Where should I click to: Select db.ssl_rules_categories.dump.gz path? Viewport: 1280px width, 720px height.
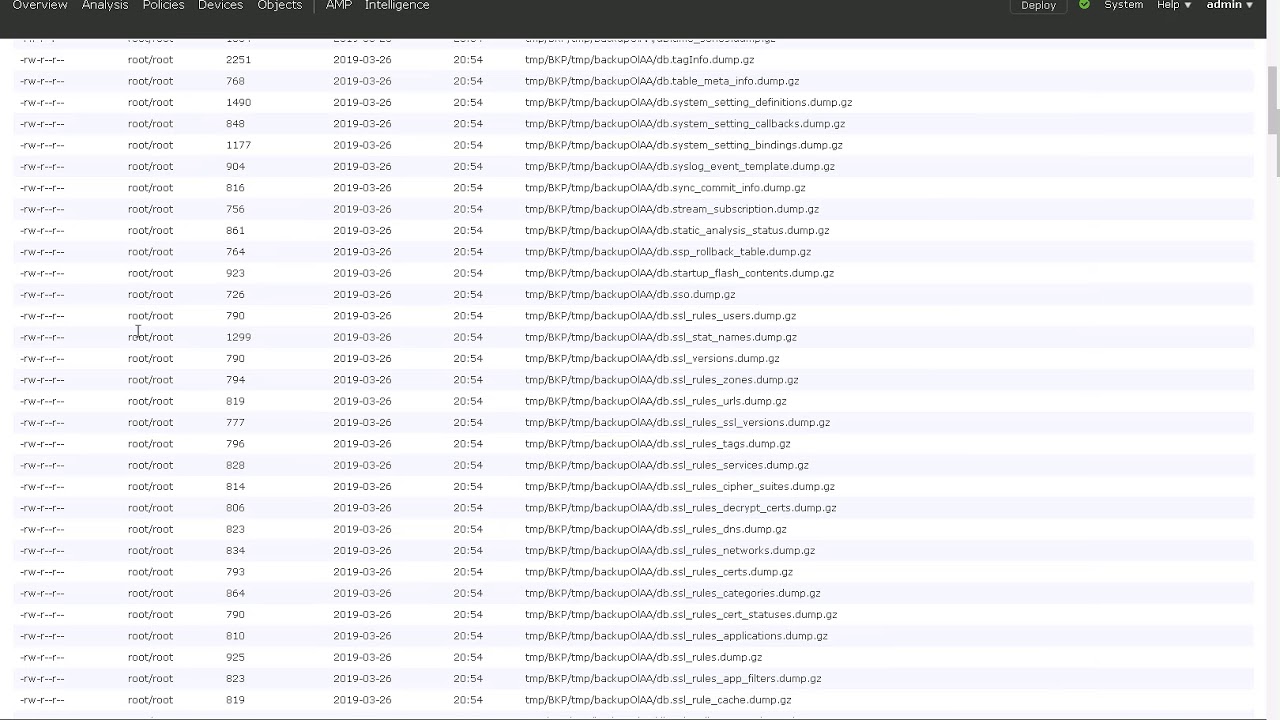(x=673, y=593)
